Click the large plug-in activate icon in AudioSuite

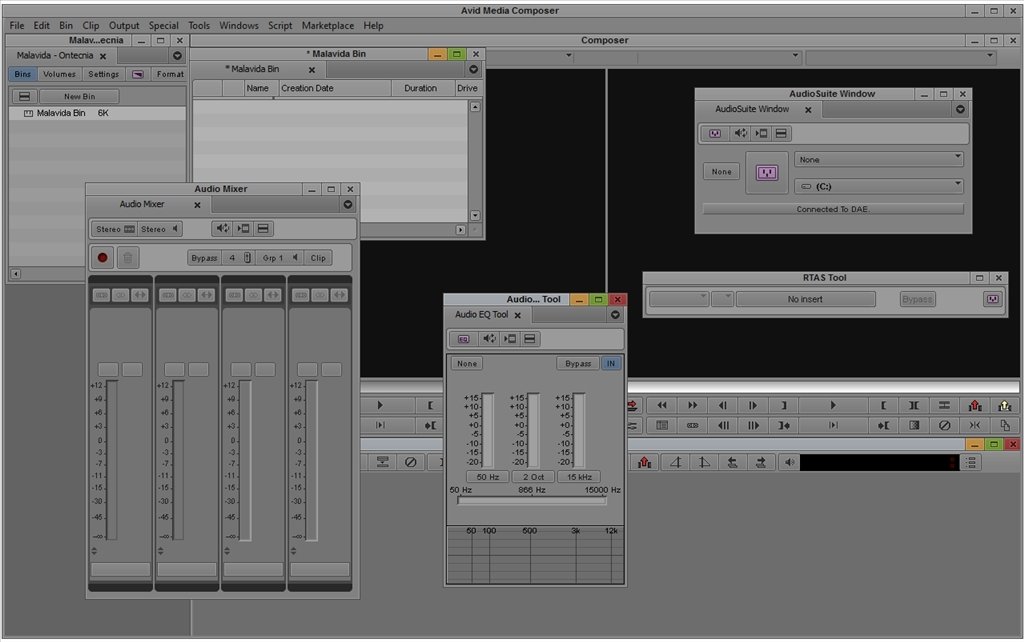[x=767, y=172]
